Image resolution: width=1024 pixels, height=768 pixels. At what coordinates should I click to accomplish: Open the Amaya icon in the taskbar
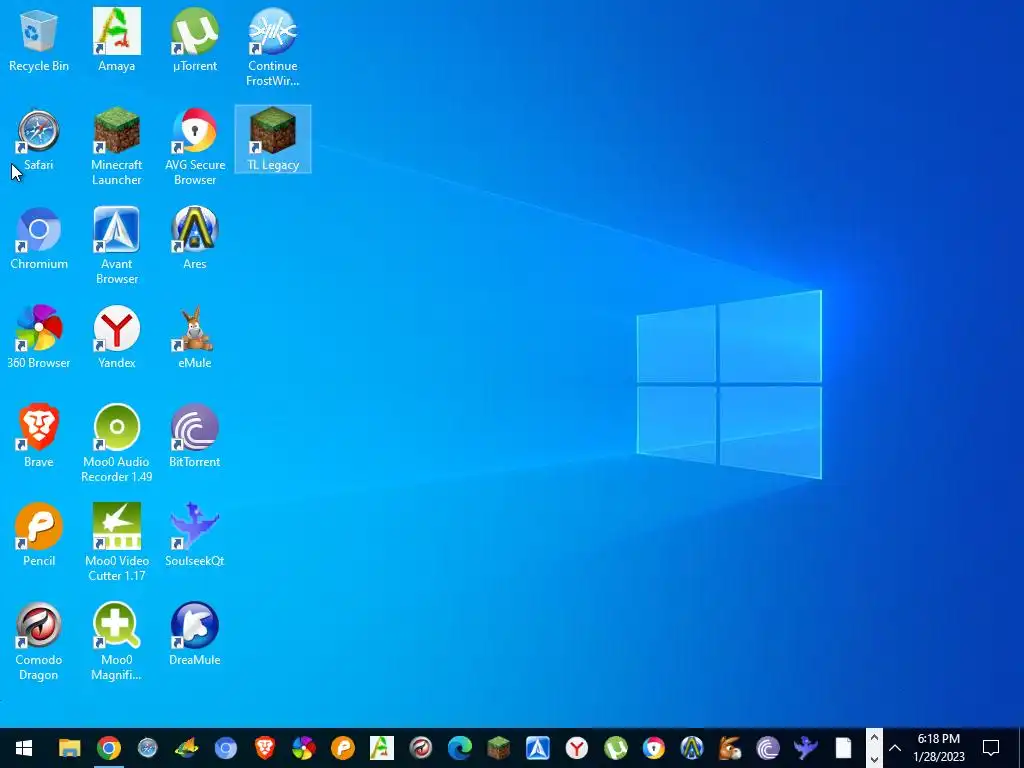tap(381, 748)
